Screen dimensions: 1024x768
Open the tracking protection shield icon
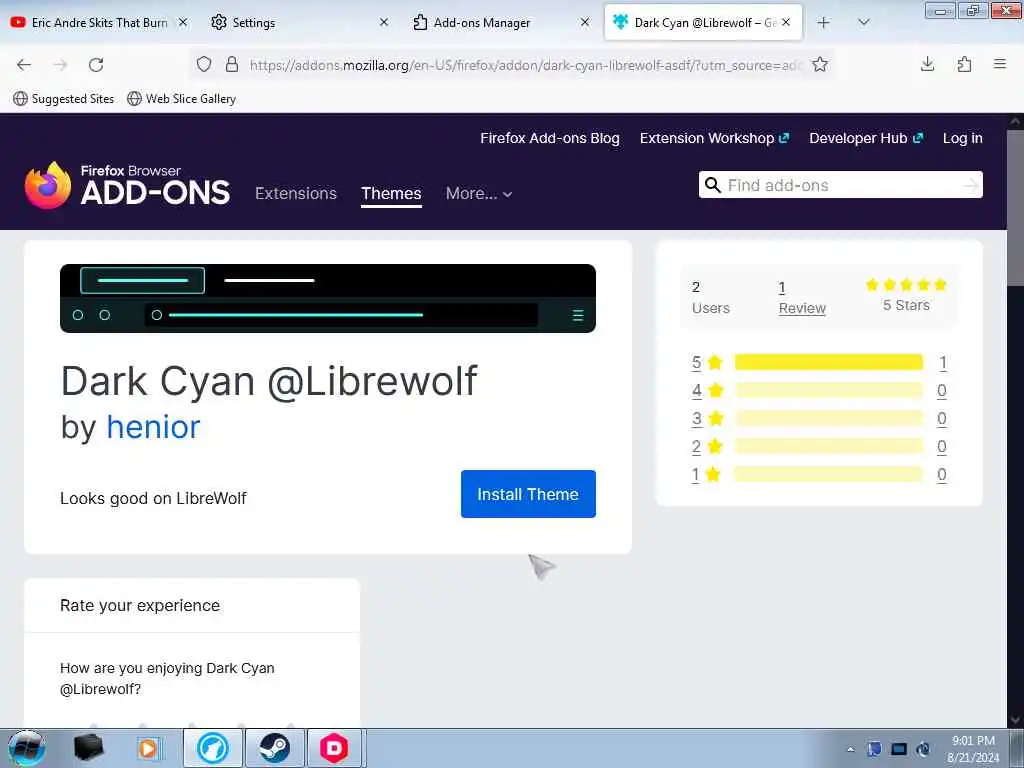[x=204, y=64]
